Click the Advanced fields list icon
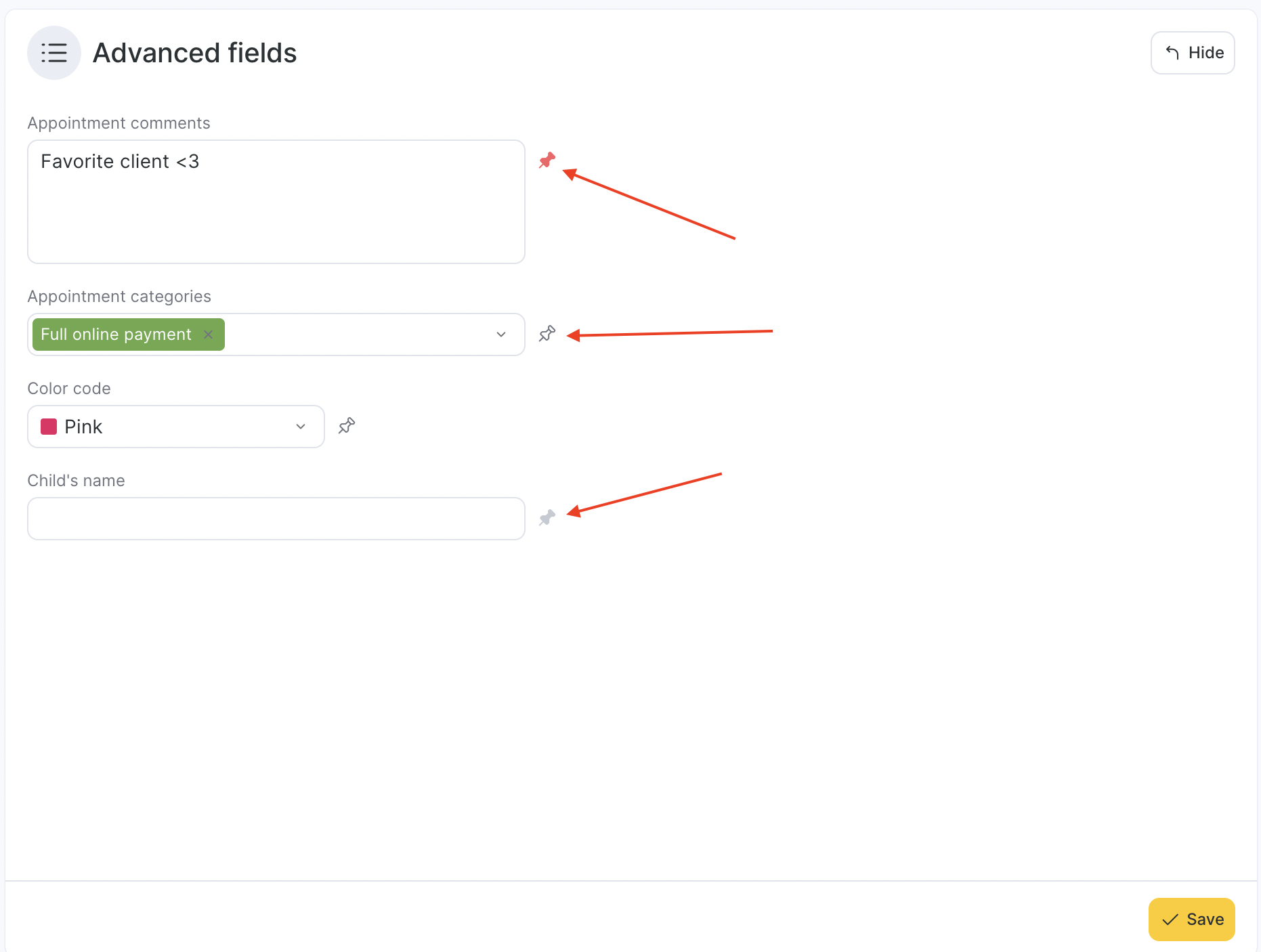 (x=54, y=53)
